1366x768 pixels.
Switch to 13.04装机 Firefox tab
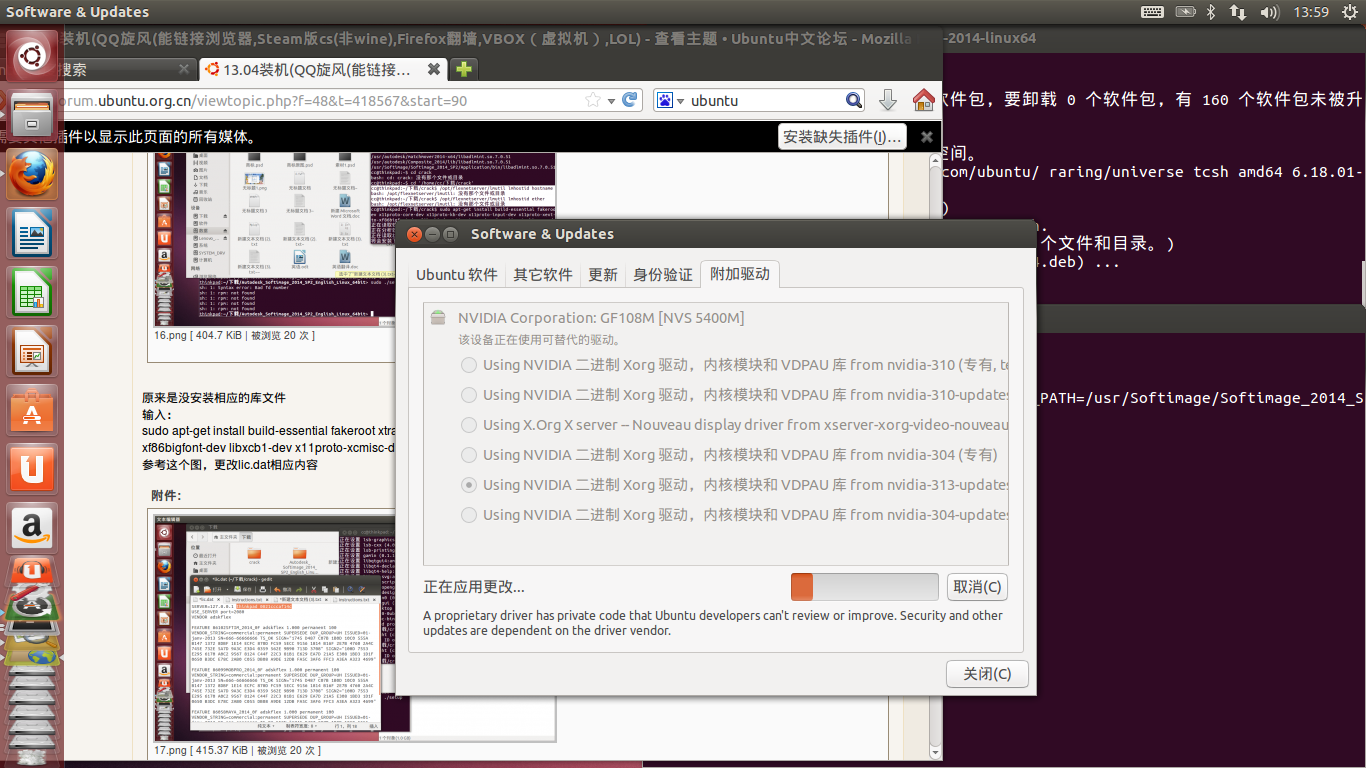pos(322,70)
